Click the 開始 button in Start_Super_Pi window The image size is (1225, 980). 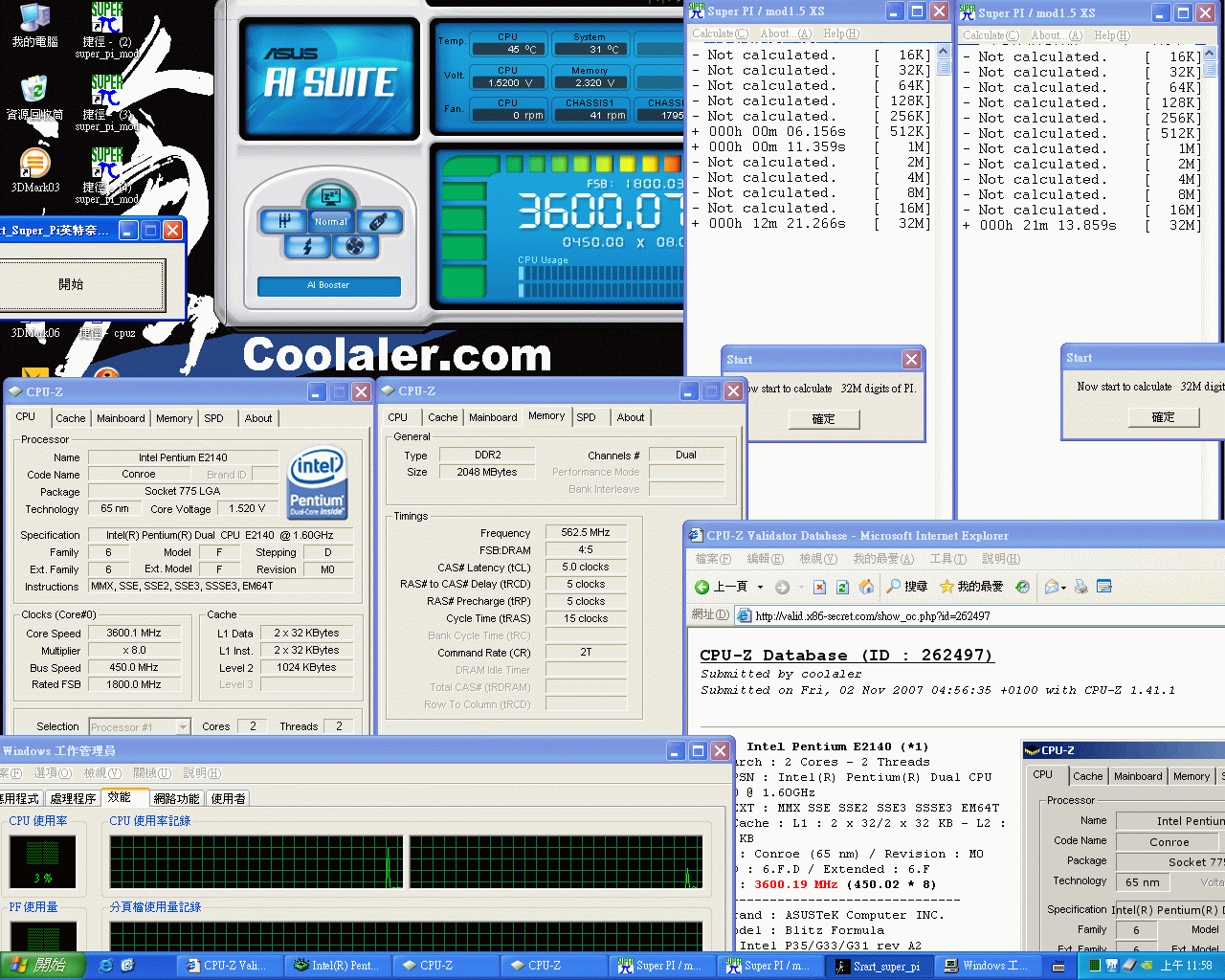[x=71, y=284]
